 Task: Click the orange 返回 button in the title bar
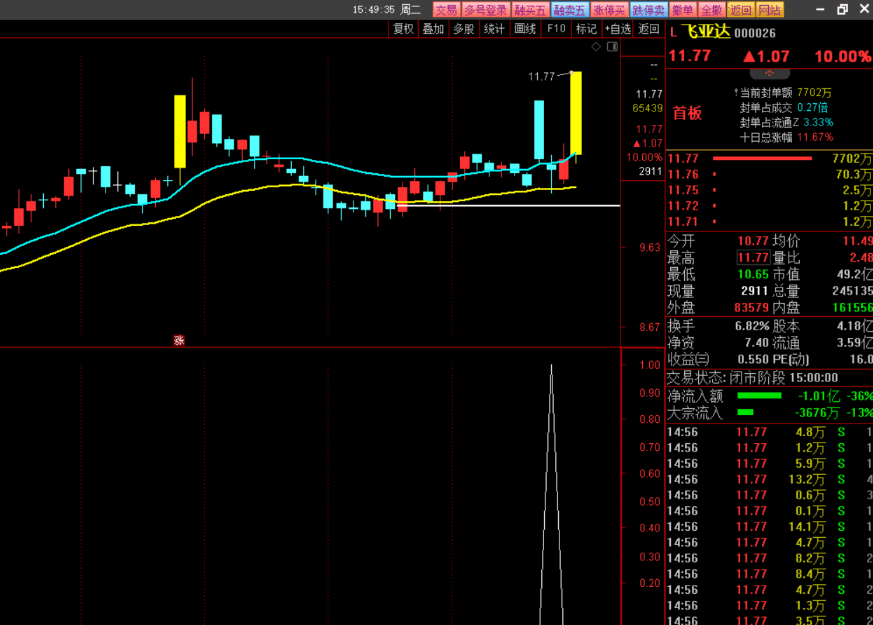pos(740,10)
